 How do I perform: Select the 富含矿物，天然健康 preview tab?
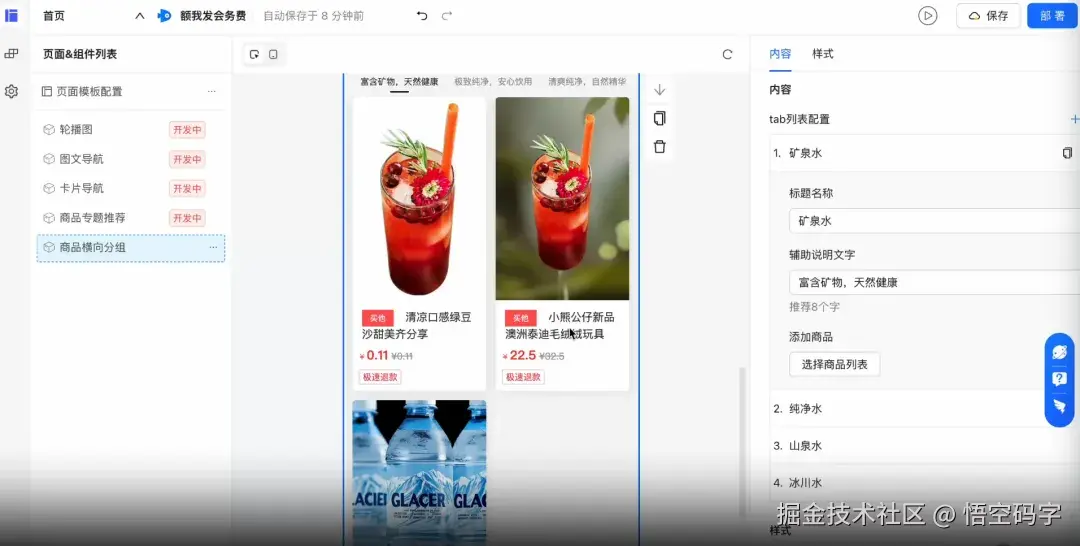(x=399, y=82)
